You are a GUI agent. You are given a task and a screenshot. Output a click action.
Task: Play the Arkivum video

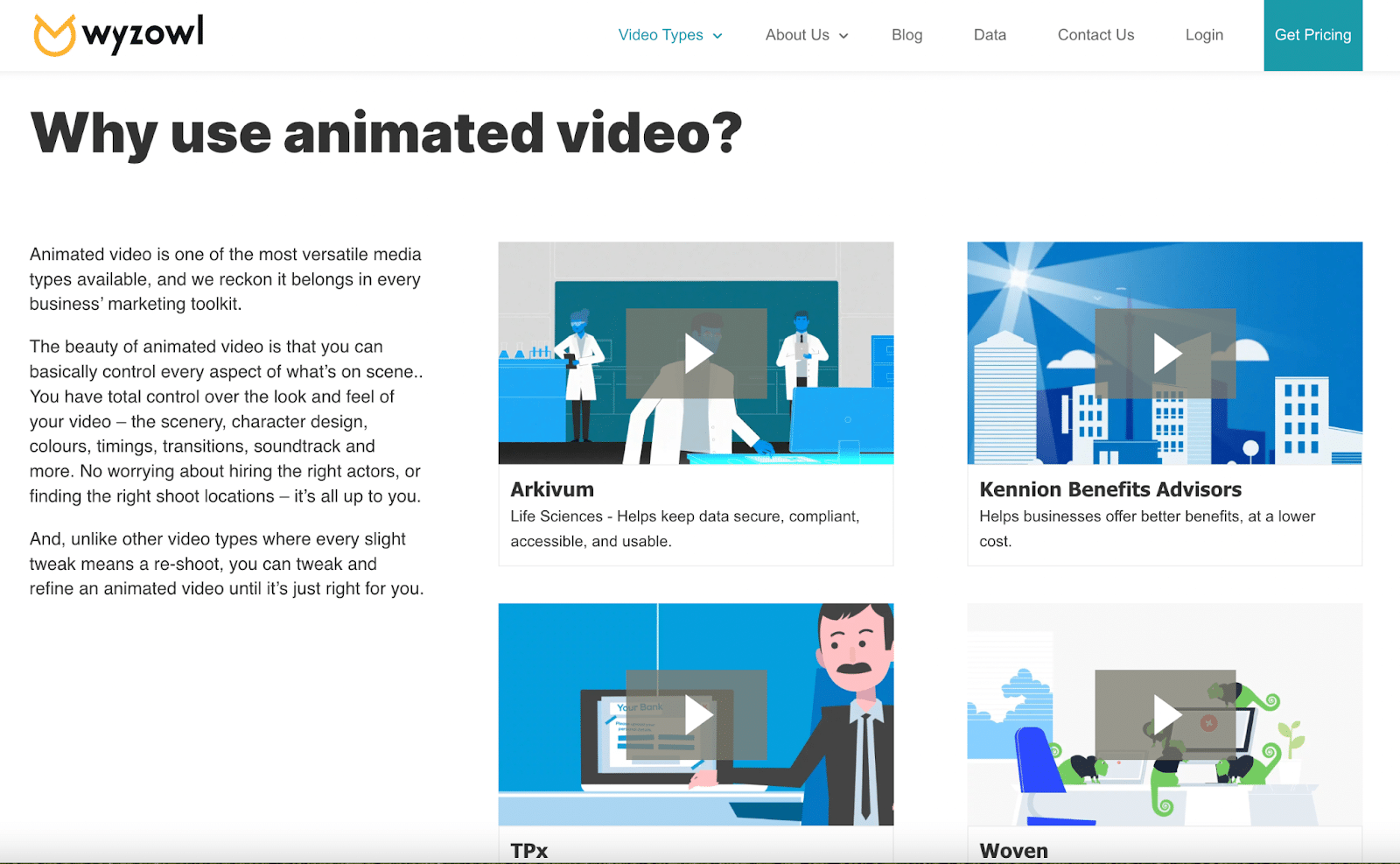point(696,354)
